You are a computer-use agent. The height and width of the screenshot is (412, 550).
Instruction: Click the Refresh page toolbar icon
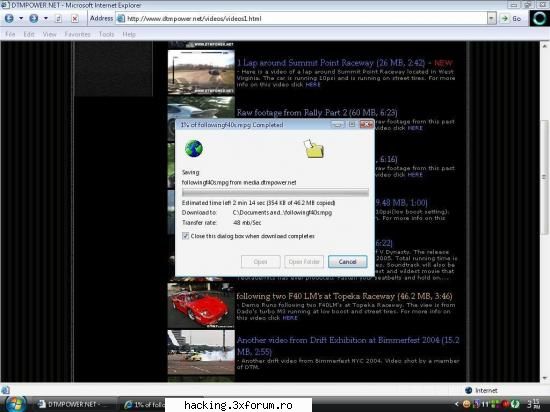pos(59,19)
